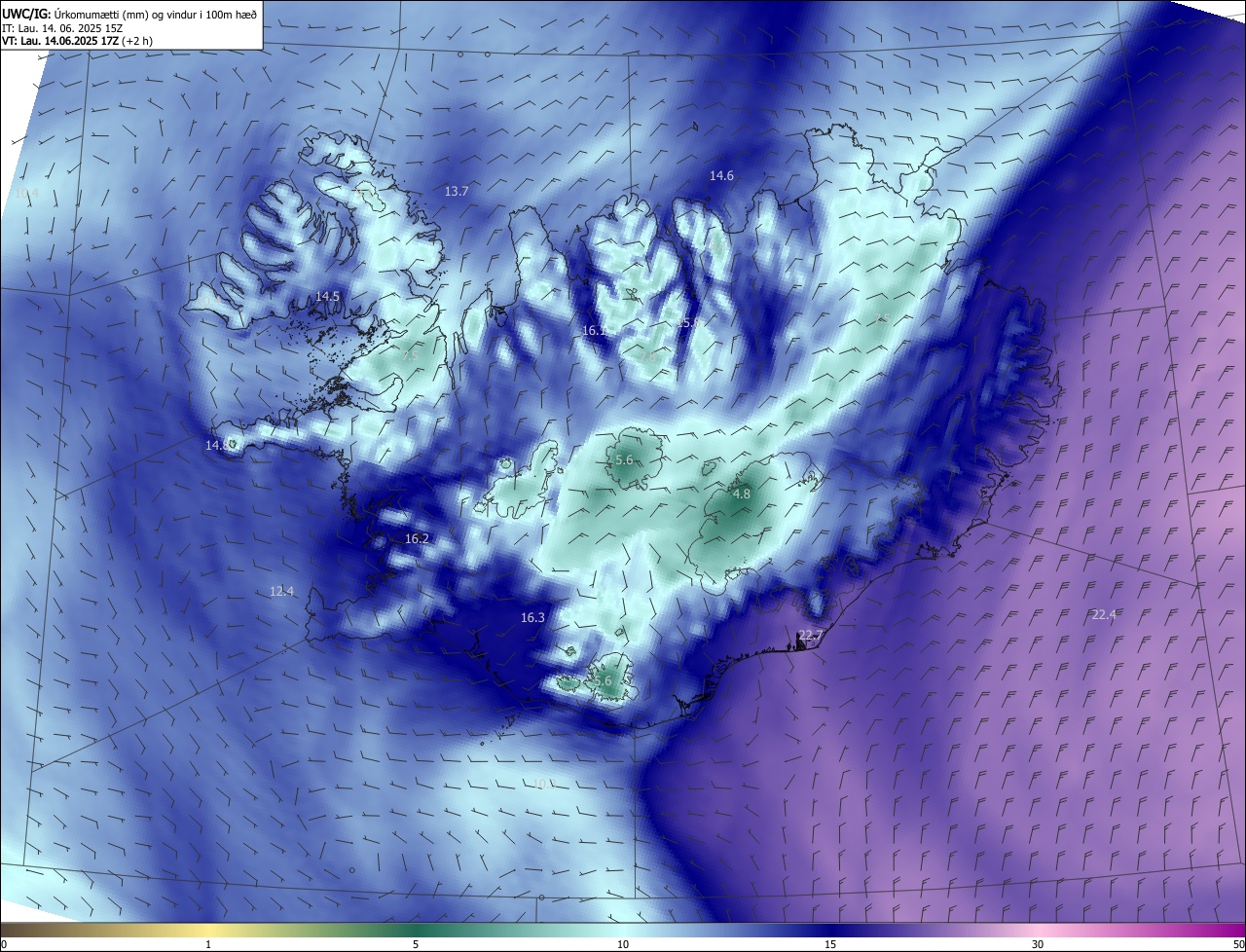Image resolution: width=1246 pixels, height=952 pixels.
Task: Click the 16.2 value label
Action: (x=417, y=538)
